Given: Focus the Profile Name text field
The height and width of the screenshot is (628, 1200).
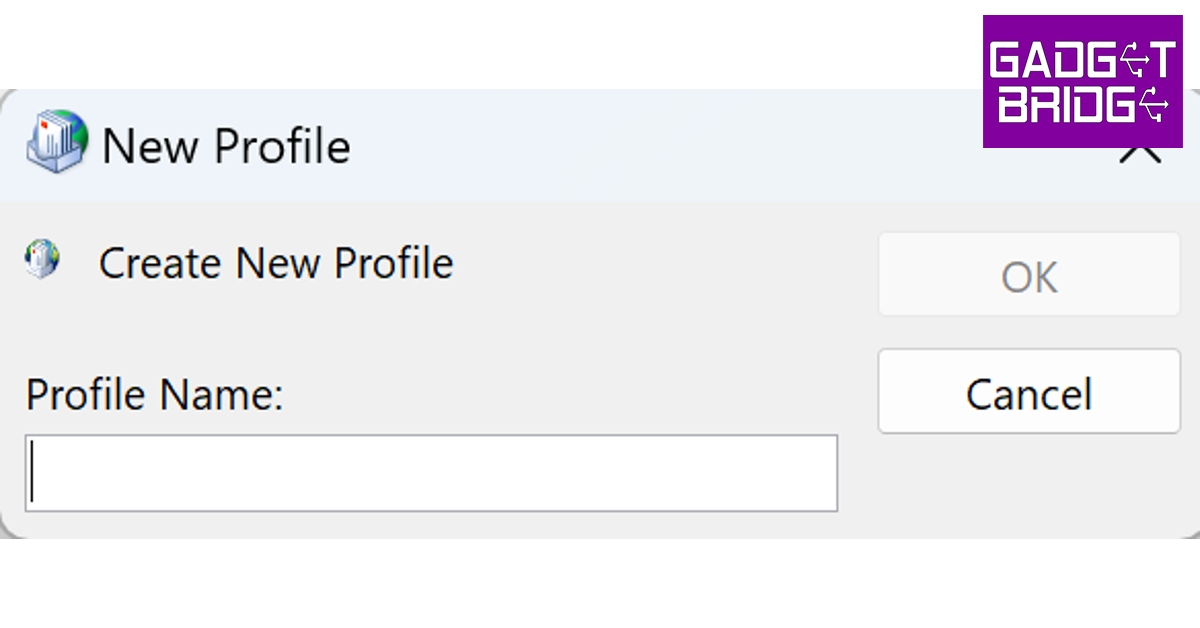Looking at the screenshot, I should 430,473.
